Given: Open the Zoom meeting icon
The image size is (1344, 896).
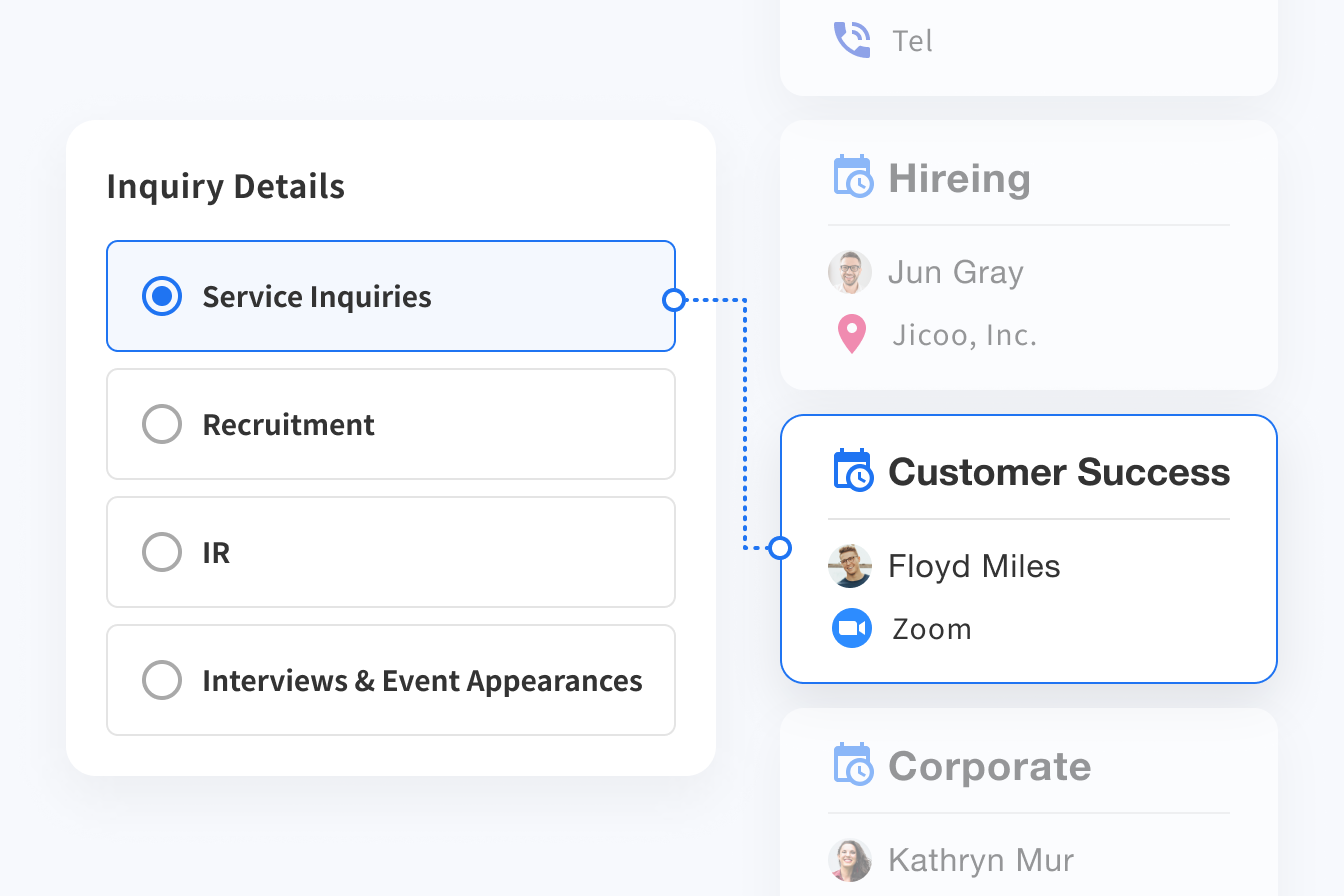Looking at the screenshot, I should (x=851, y=628).
